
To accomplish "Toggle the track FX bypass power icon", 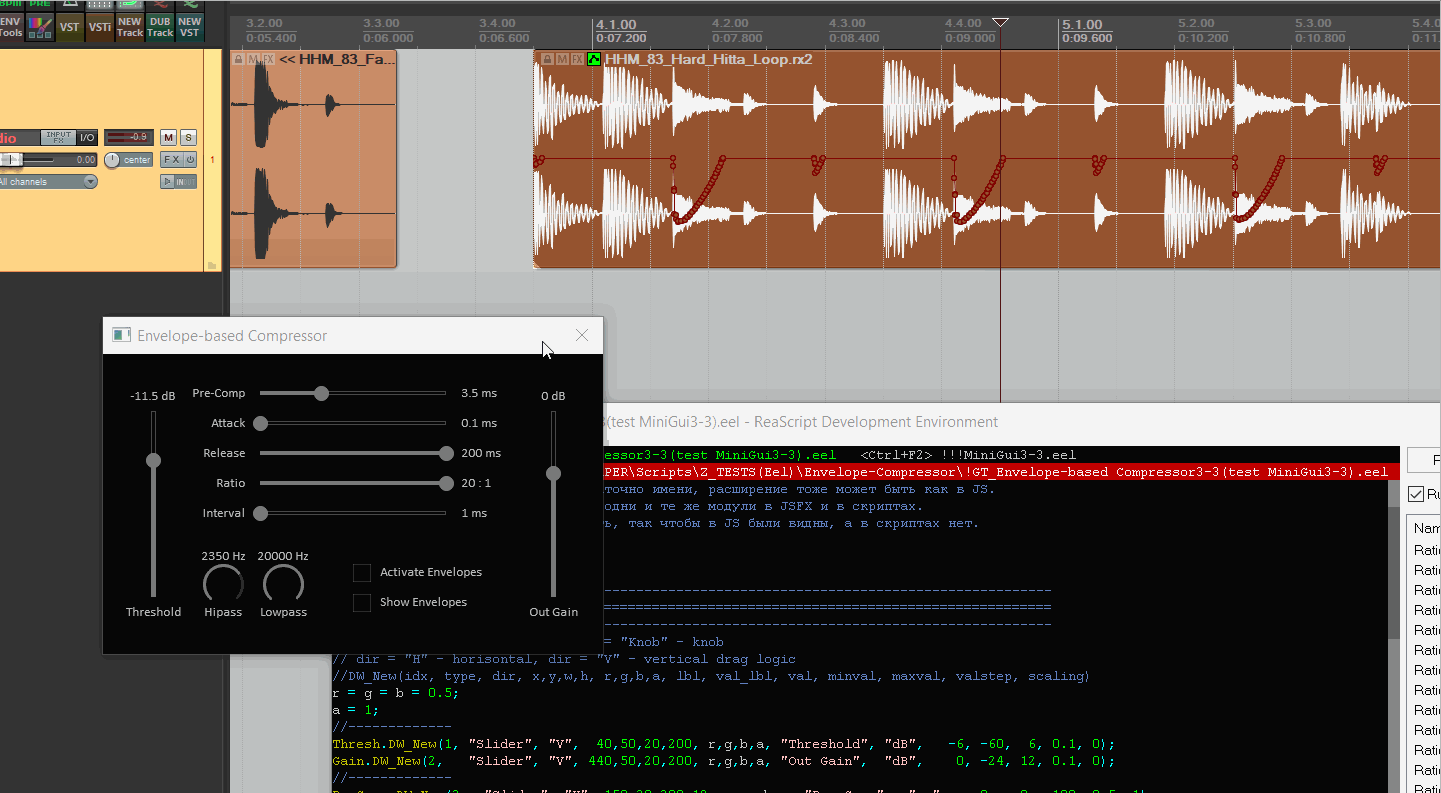I will [190, 160].
